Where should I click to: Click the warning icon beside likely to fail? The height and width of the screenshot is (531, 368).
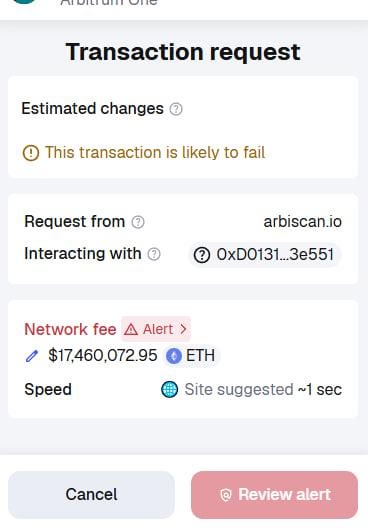[x=31, y=153]
